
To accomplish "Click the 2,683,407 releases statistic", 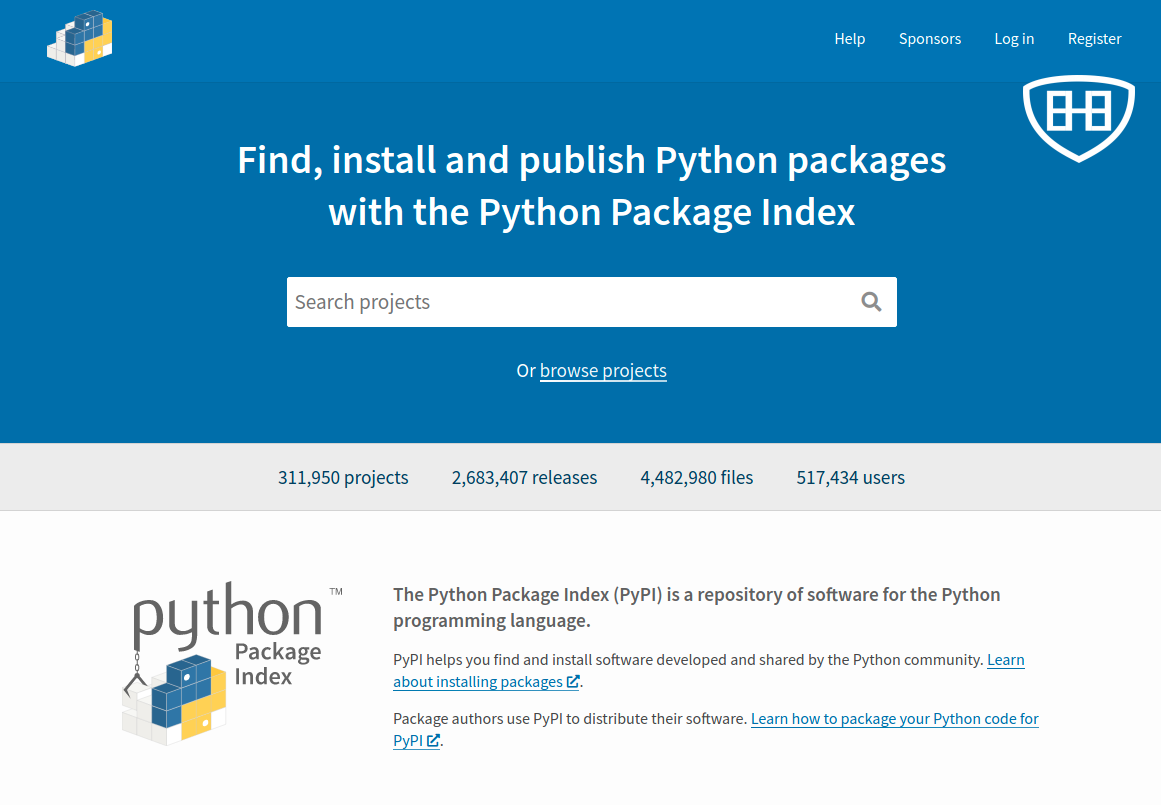I will point(524,478).
